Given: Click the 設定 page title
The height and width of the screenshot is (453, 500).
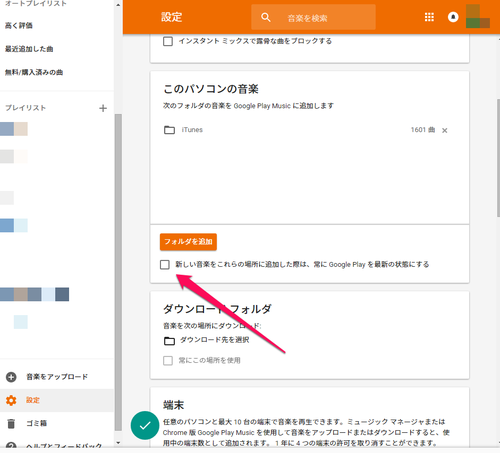Looking at the screenshot, I should [x=172, y=17].
